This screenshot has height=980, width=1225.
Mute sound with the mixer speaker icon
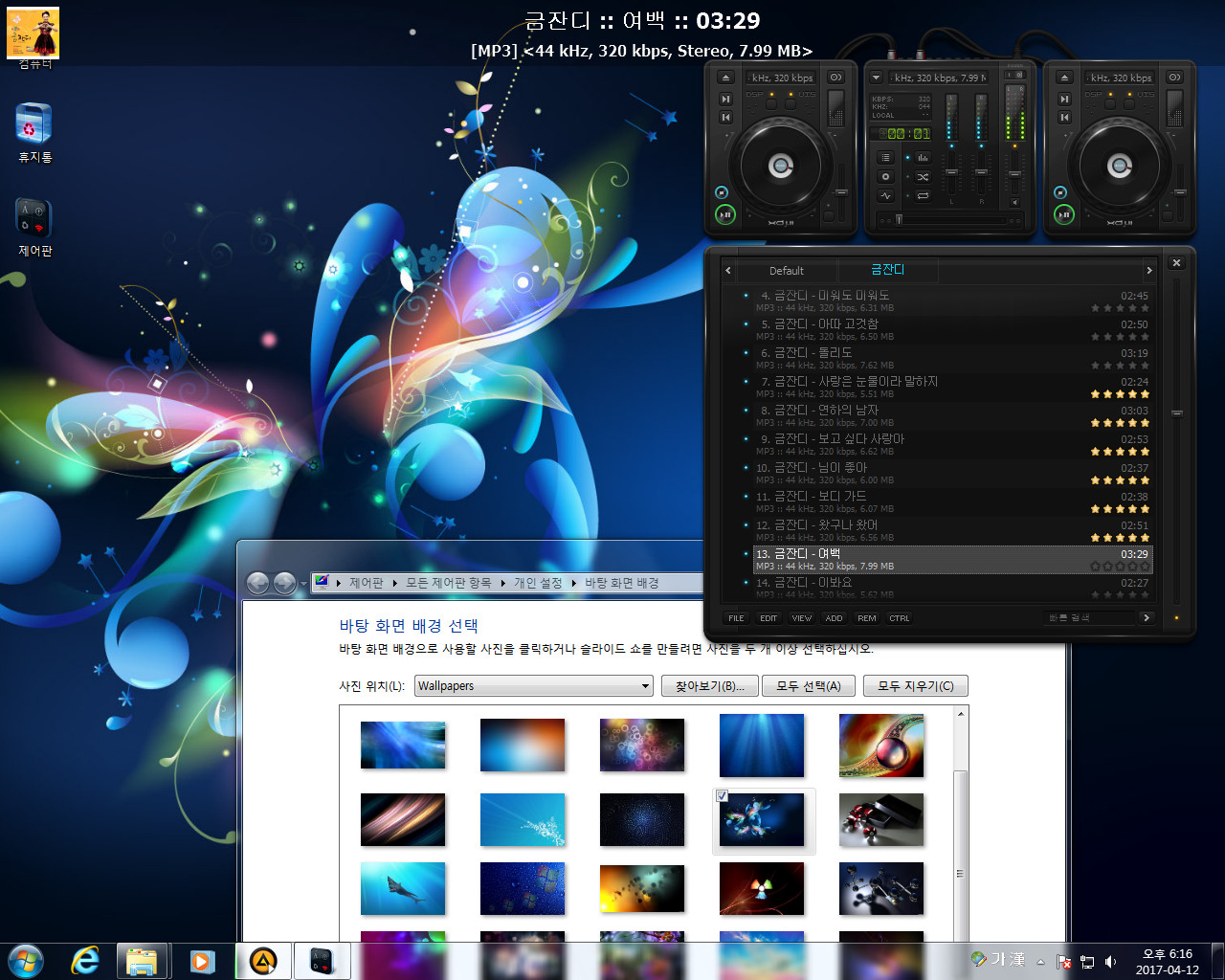tap(1014, 202)
